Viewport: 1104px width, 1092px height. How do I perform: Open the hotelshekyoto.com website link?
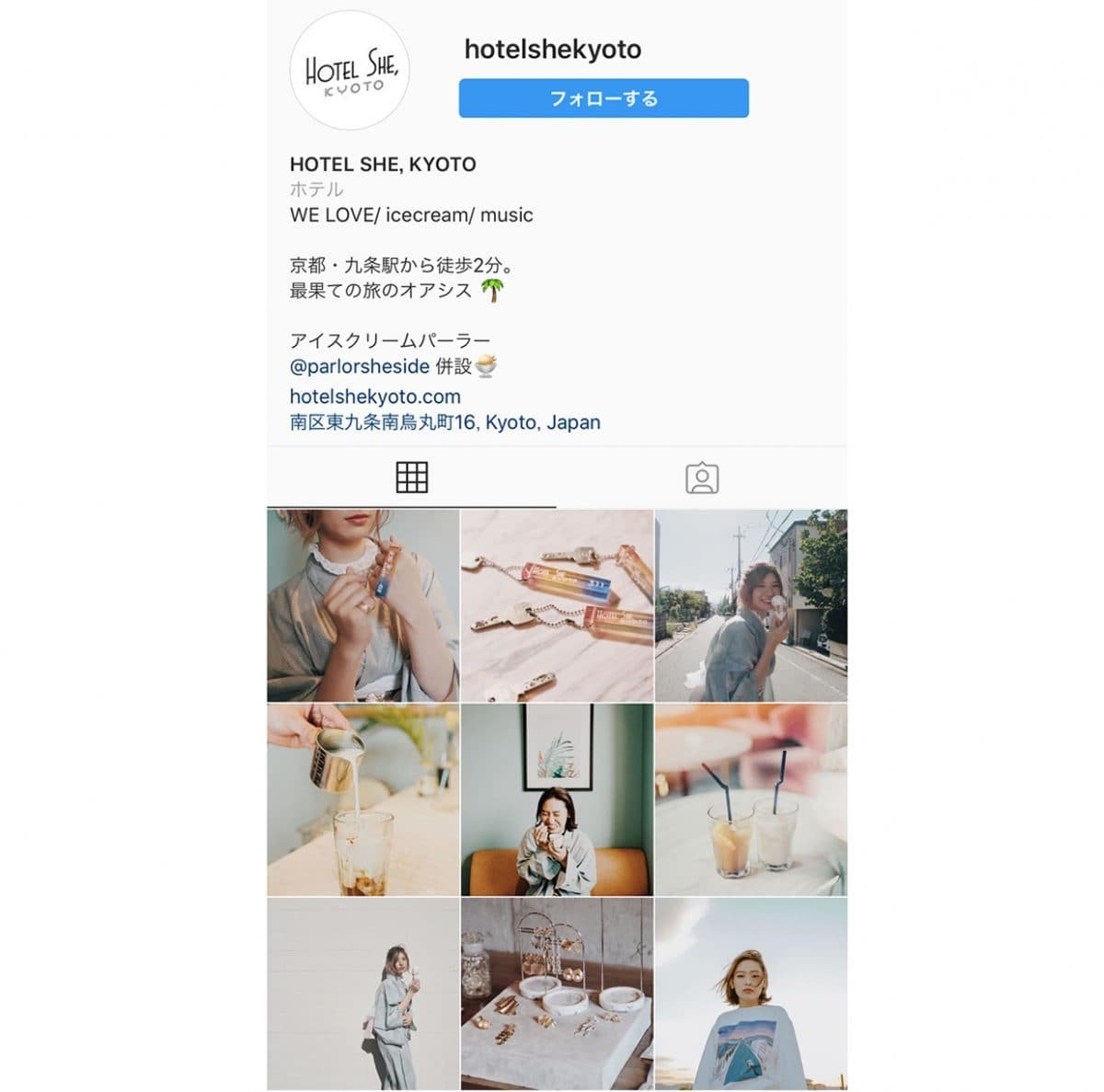point(375,397)
